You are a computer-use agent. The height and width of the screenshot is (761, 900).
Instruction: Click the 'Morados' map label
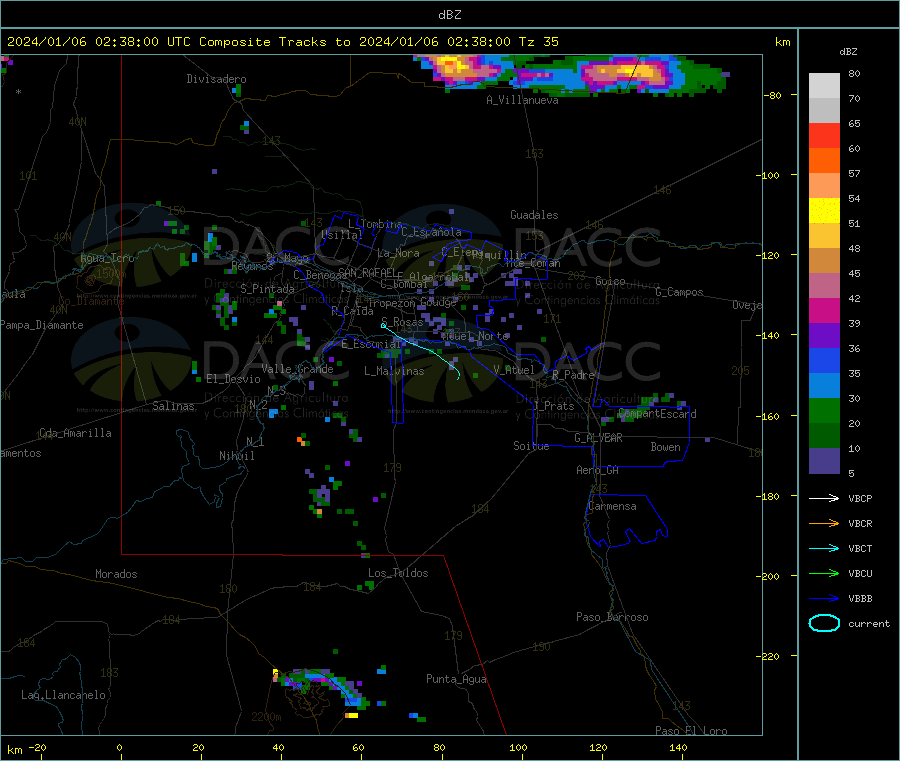116,574
